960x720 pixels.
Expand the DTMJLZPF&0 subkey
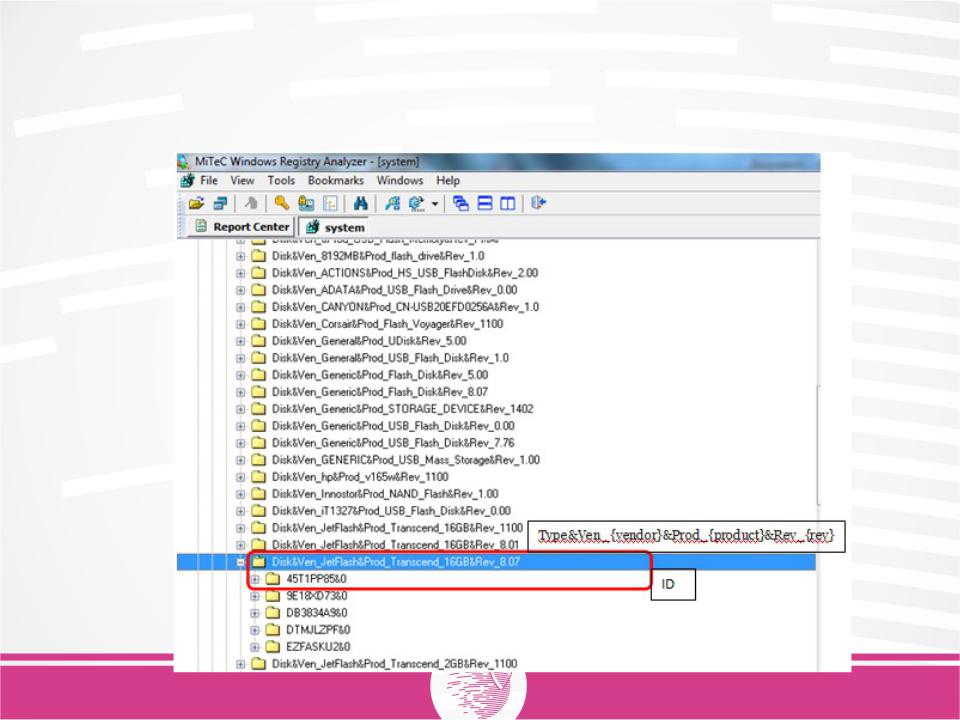(x=255, y=630)
